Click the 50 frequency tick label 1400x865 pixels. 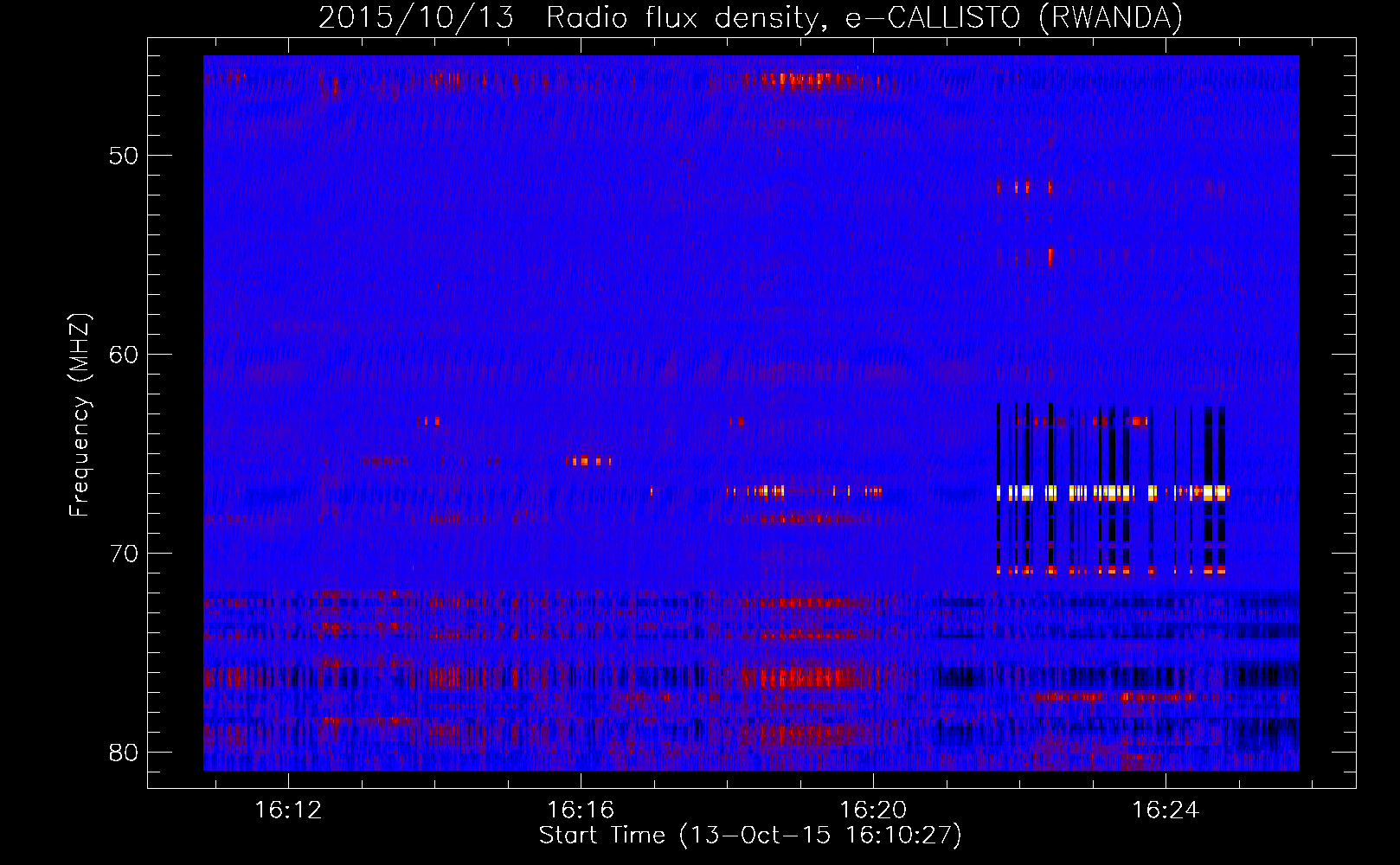pos(124,156)
